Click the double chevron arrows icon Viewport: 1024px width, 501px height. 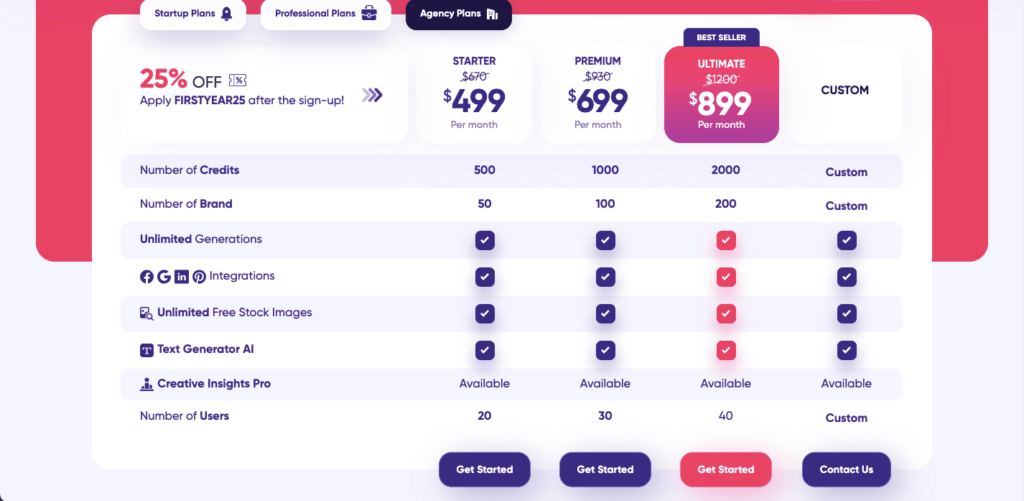(372, 95)
